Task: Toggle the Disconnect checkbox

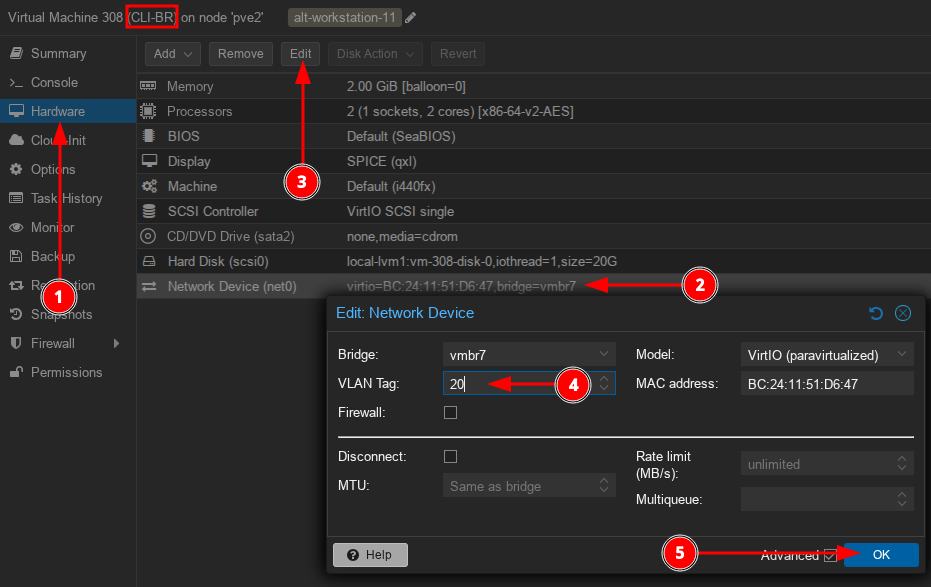Action: pos(450,456)
